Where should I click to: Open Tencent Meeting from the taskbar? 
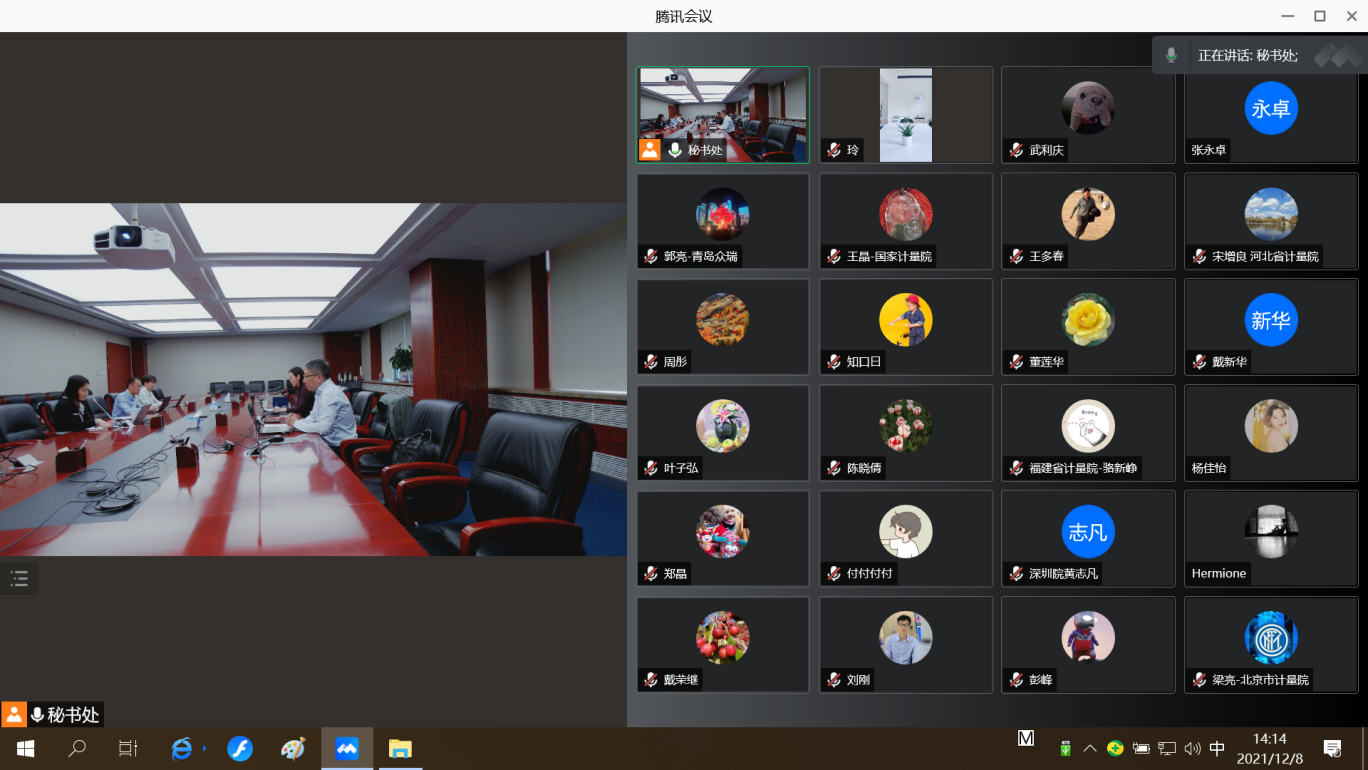[x=347, y=748]
